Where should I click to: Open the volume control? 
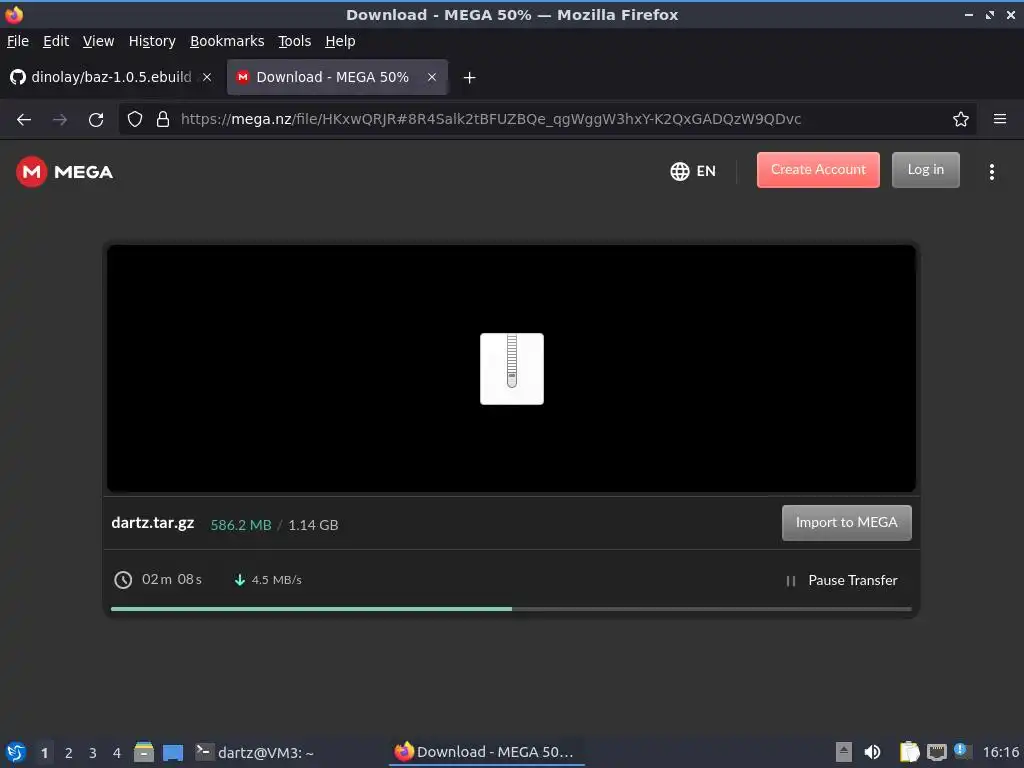coord(872,752)
